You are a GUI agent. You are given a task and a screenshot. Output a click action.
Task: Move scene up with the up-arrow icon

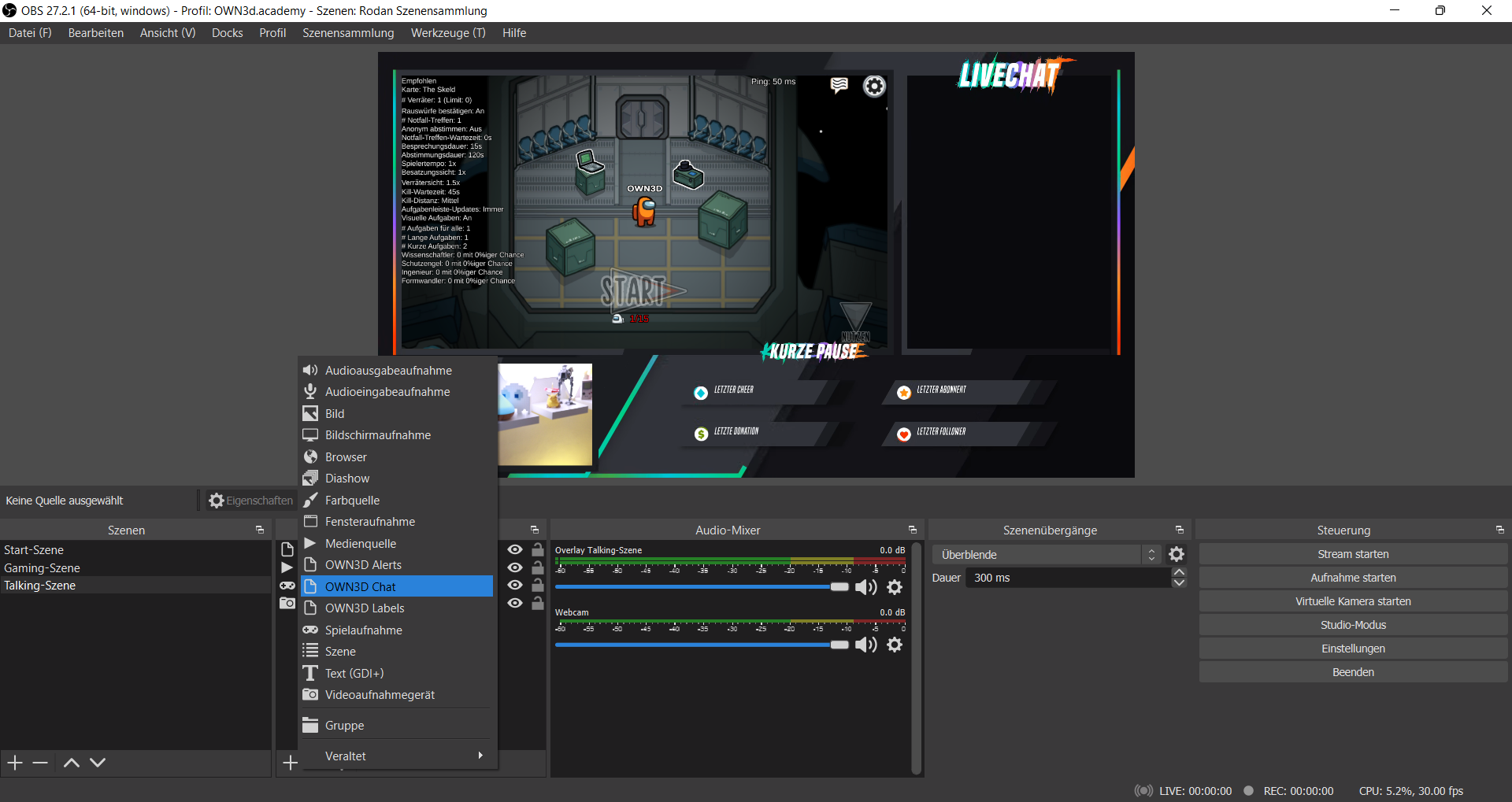(71, 762)
